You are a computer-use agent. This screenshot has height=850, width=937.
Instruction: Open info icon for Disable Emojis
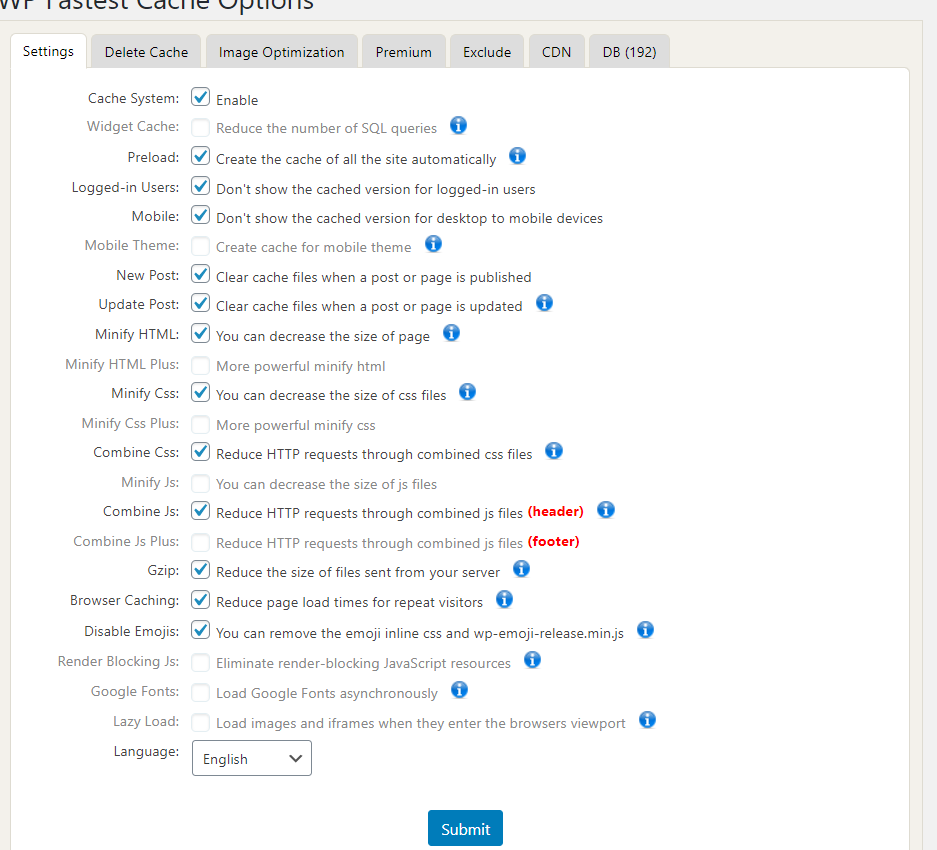pyautogui.click(x=645, y=630)
